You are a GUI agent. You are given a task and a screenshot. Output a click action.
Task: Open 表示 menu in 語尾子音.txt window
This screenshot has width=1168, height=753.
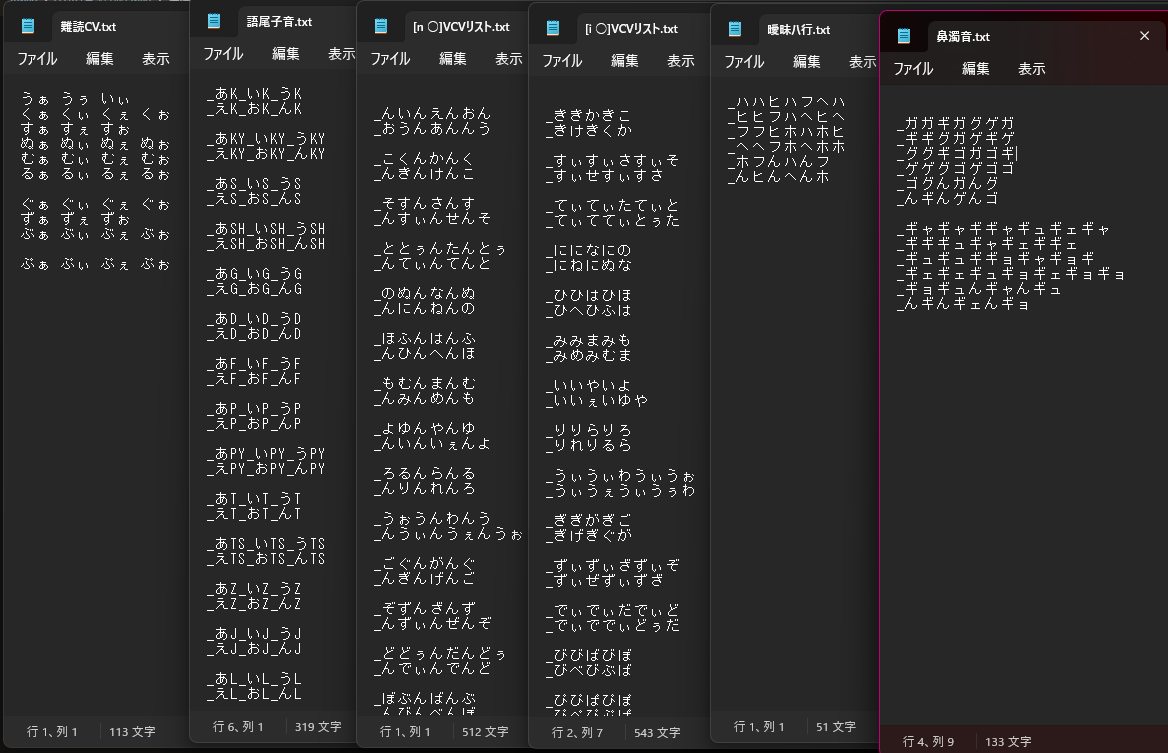click(x=341, y=54)
